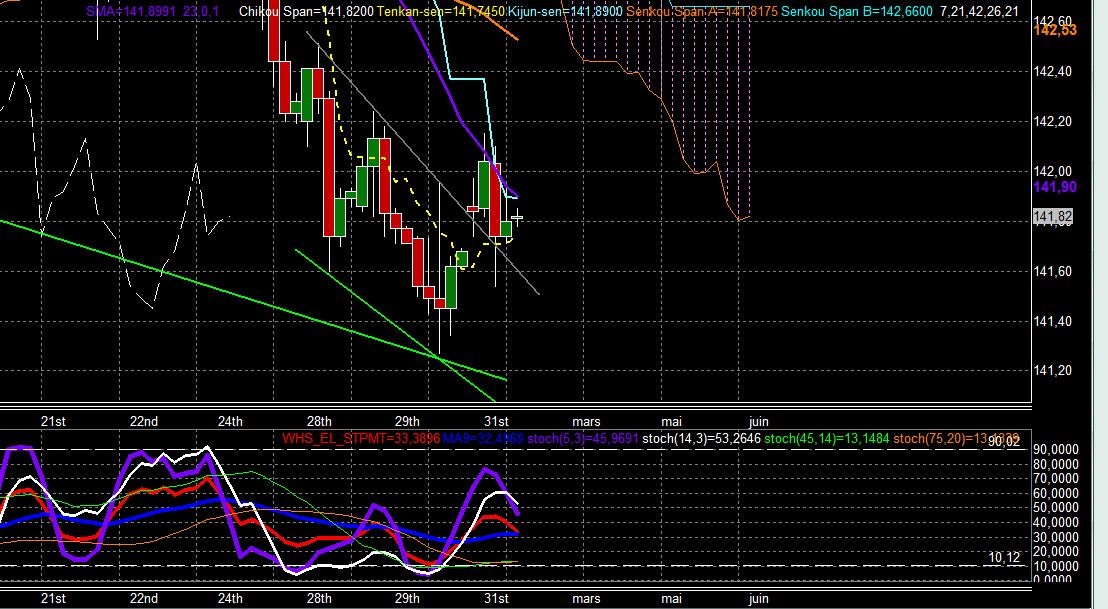1108x609 pixels.
Task: Click the 90,02 upper threshold value
Action: point(1004,442)
